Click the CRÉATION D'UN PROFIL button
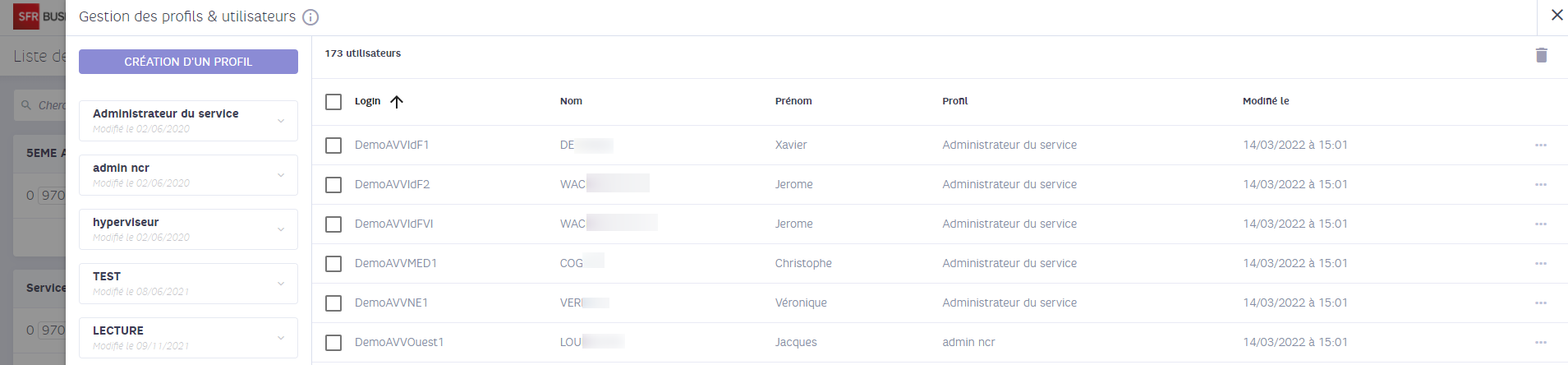1568x365 pixels. 188,62
